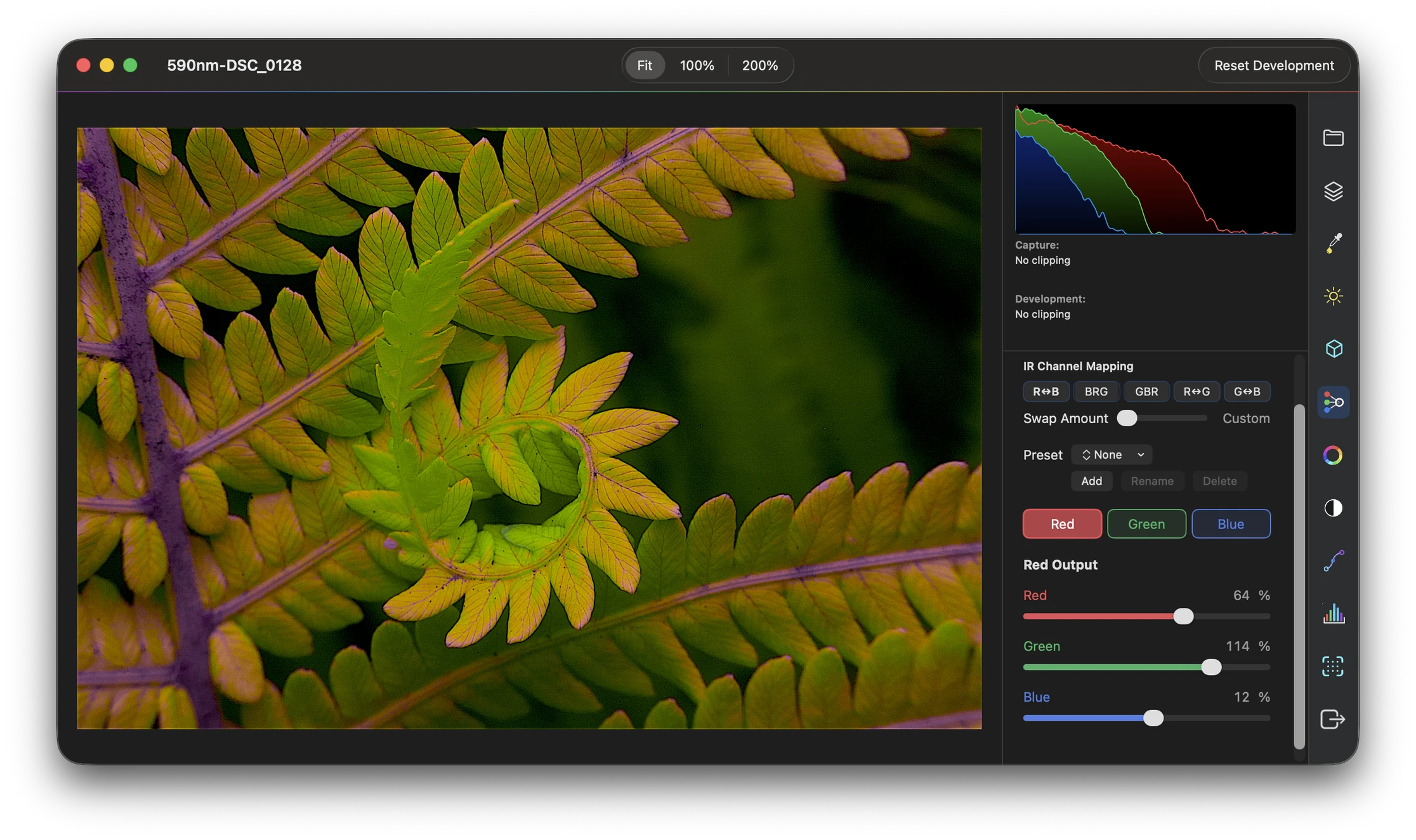Click the Delete preset button
This screenshot has width=1416, height=840.
1219,481
